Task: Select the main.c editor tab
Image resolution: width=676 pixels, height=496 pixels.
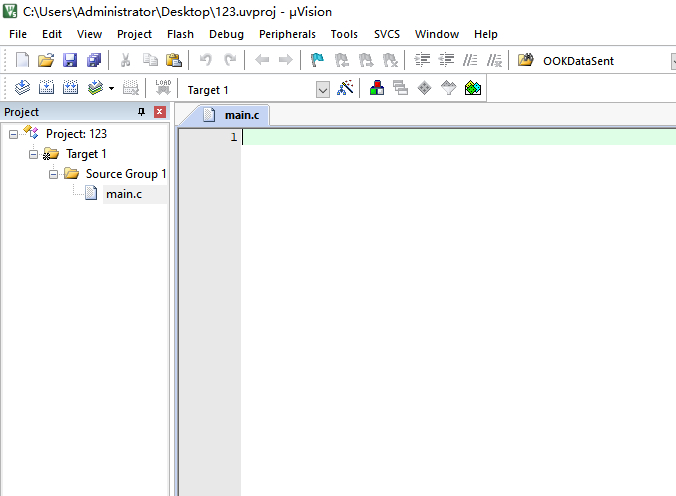Action: pos(231,115)
